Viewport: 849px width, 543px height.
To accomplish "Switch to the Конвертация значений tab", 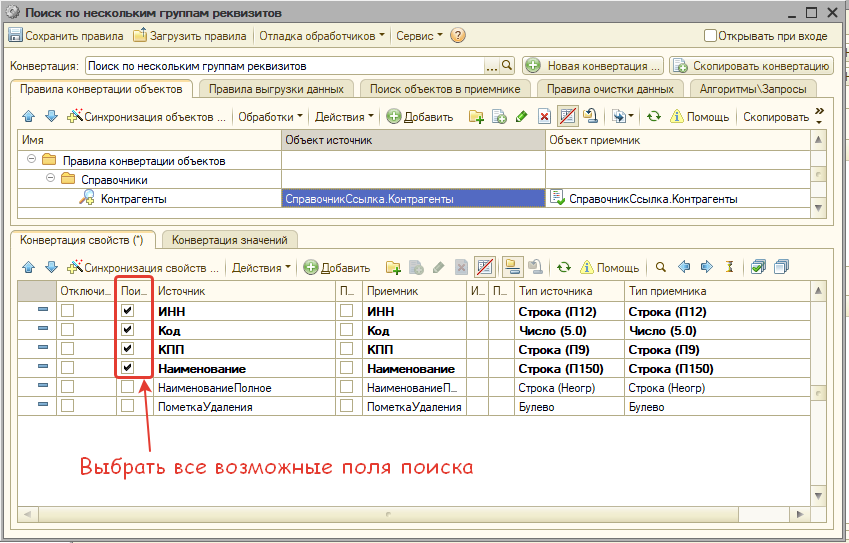I will tap(230, 240).
